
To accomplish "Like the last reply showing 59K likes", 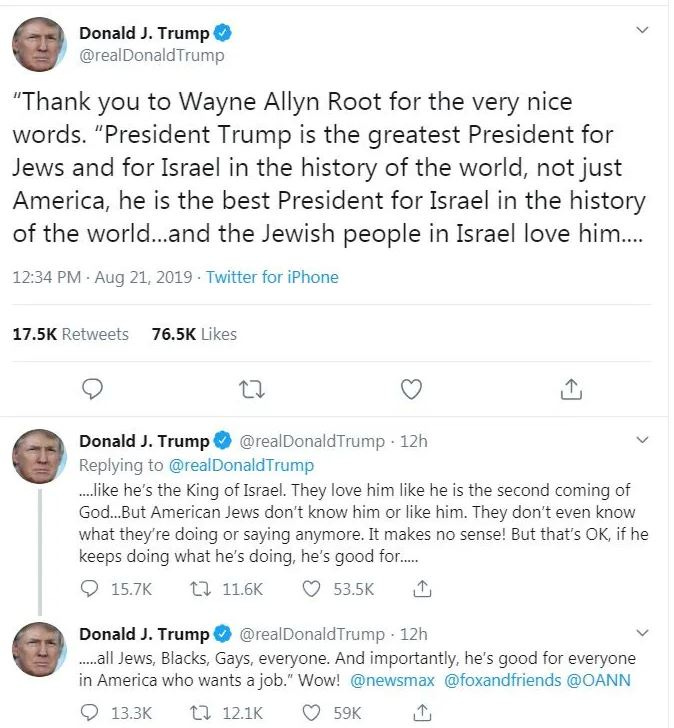I will point(311,712).
